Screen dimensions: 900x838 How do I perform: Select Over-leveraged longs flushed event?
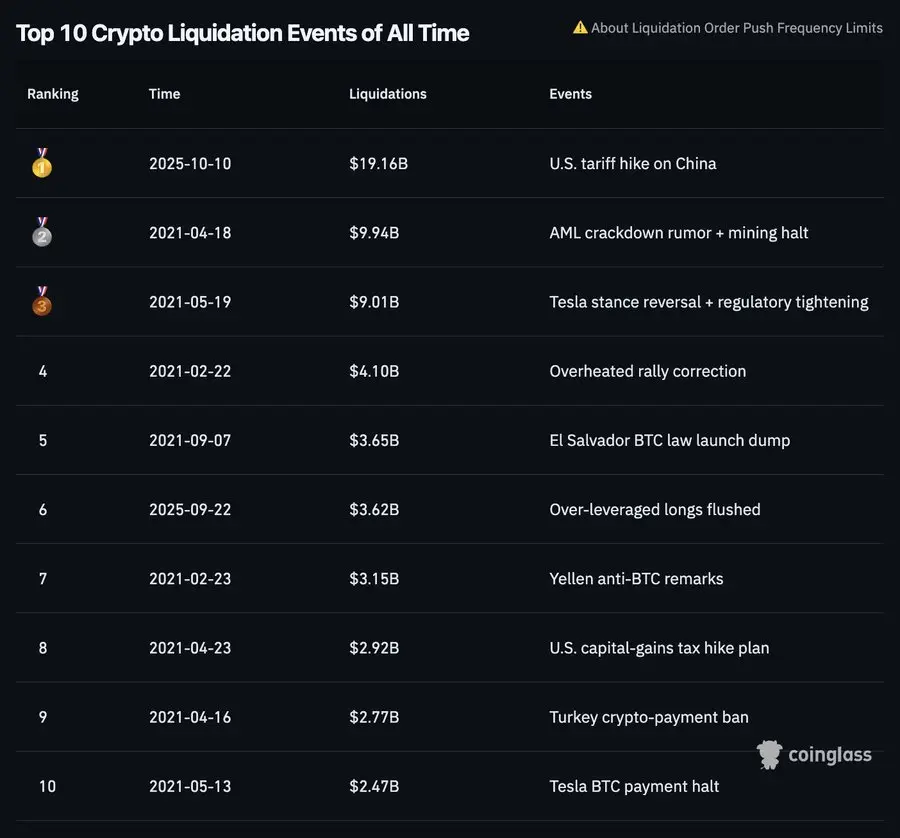(655, 510)
